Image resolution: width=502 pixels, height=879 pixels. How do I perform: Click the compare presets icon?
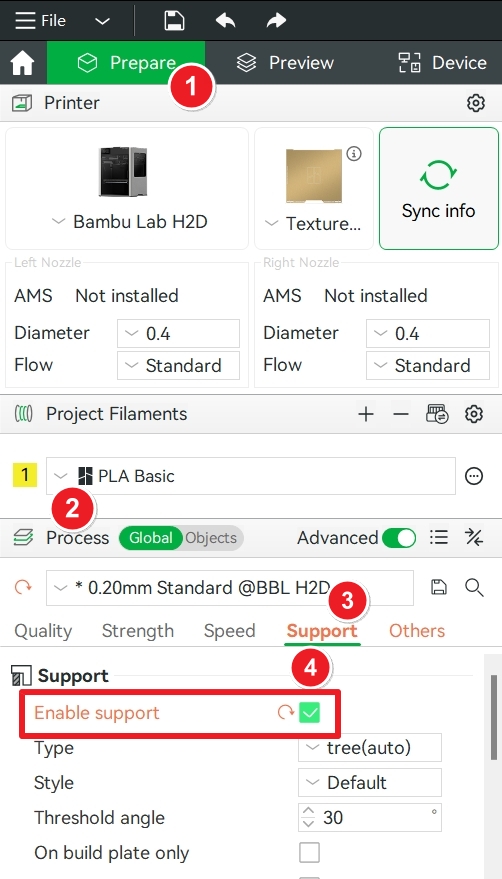coord(474,538)
